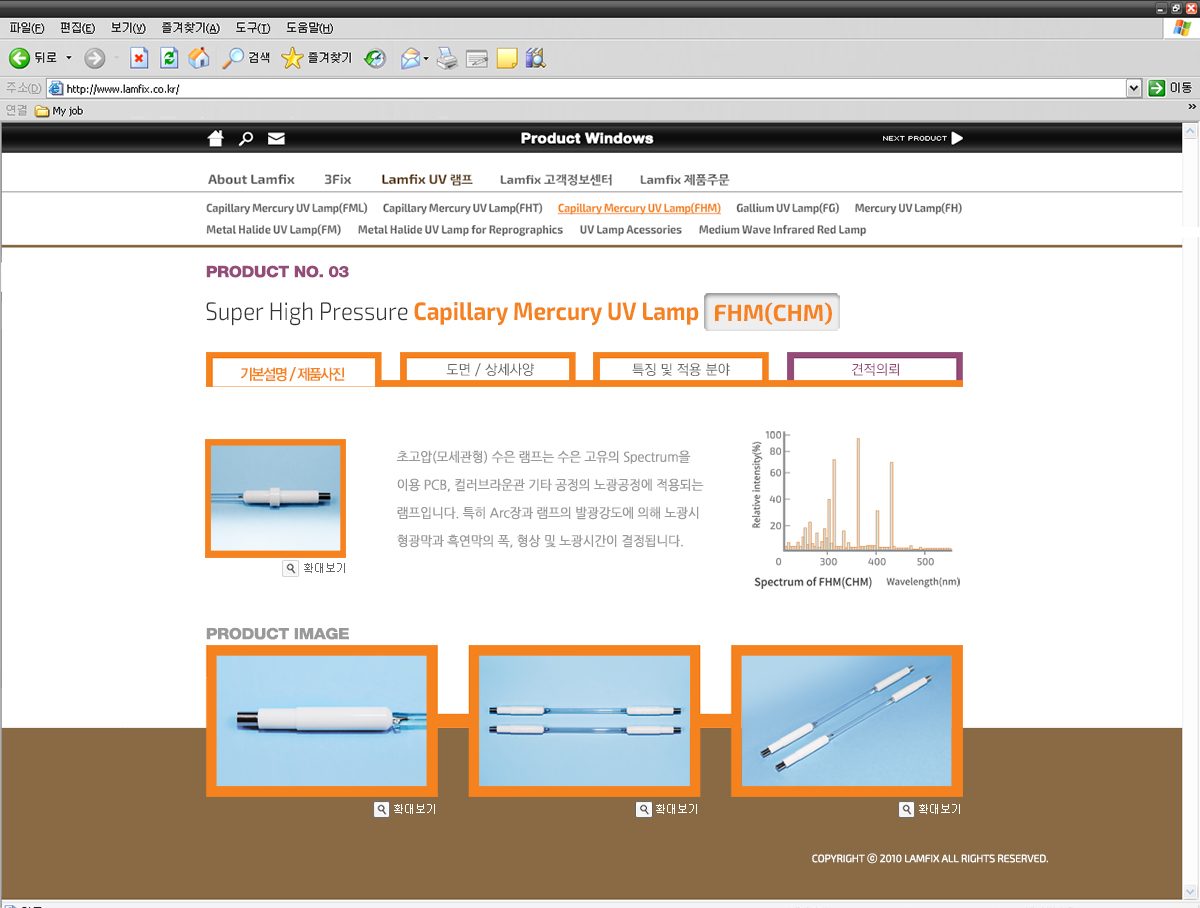Open the Back button history dropdown arrow

69,58
